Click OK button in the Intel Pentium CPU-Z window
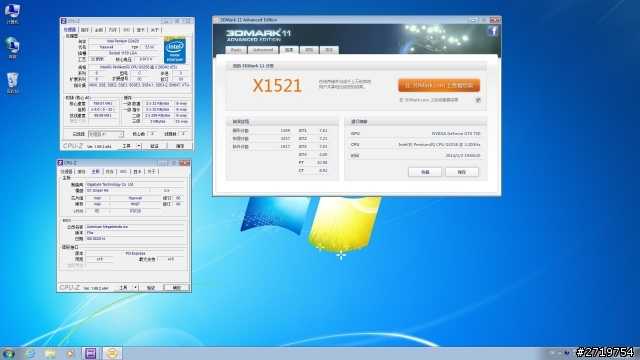Image resolution: width=640 pixels, height=360 pixels. (x=180, y=146)
